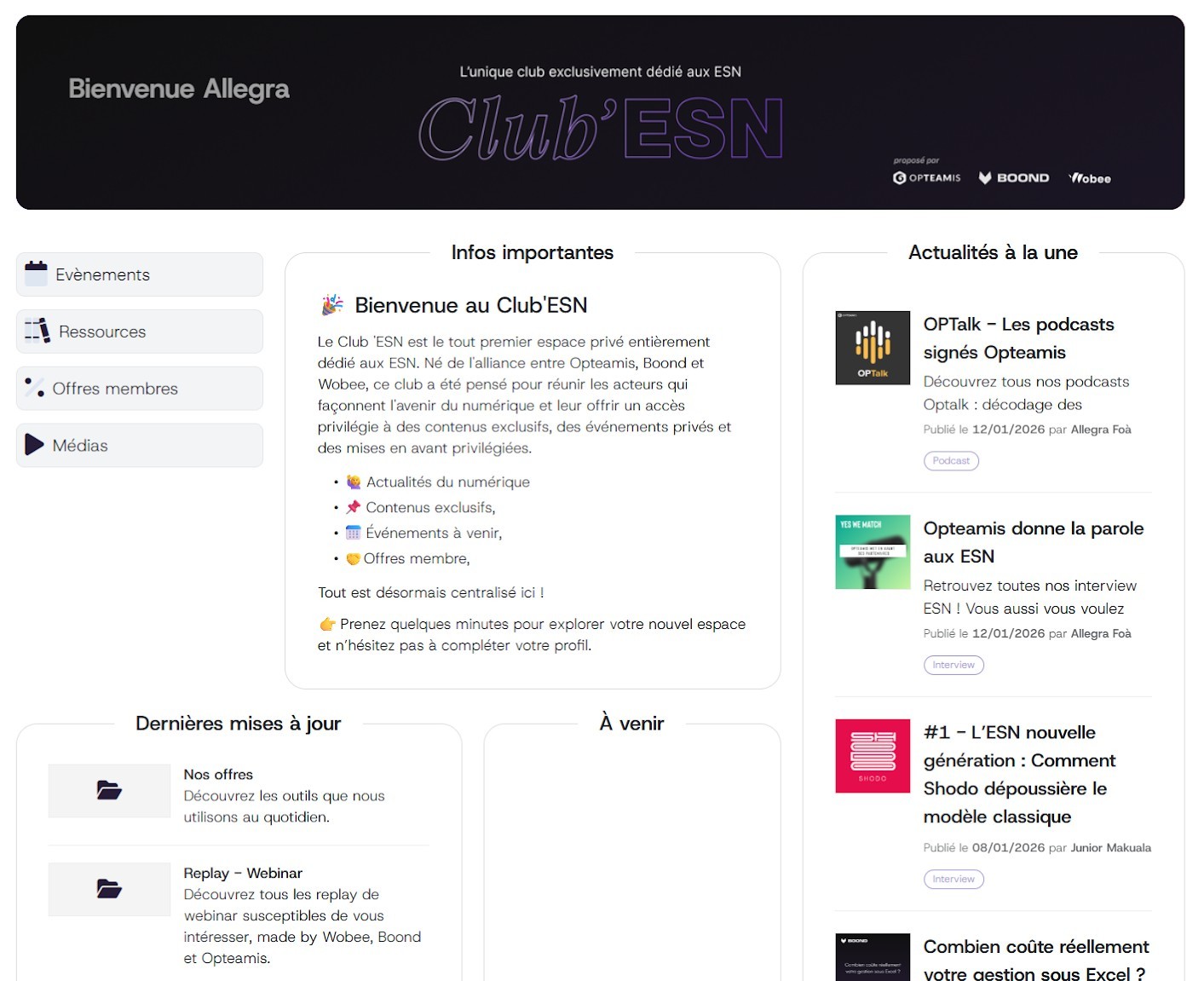
Task: Click the Médias play icon
Action: [34, 445]
